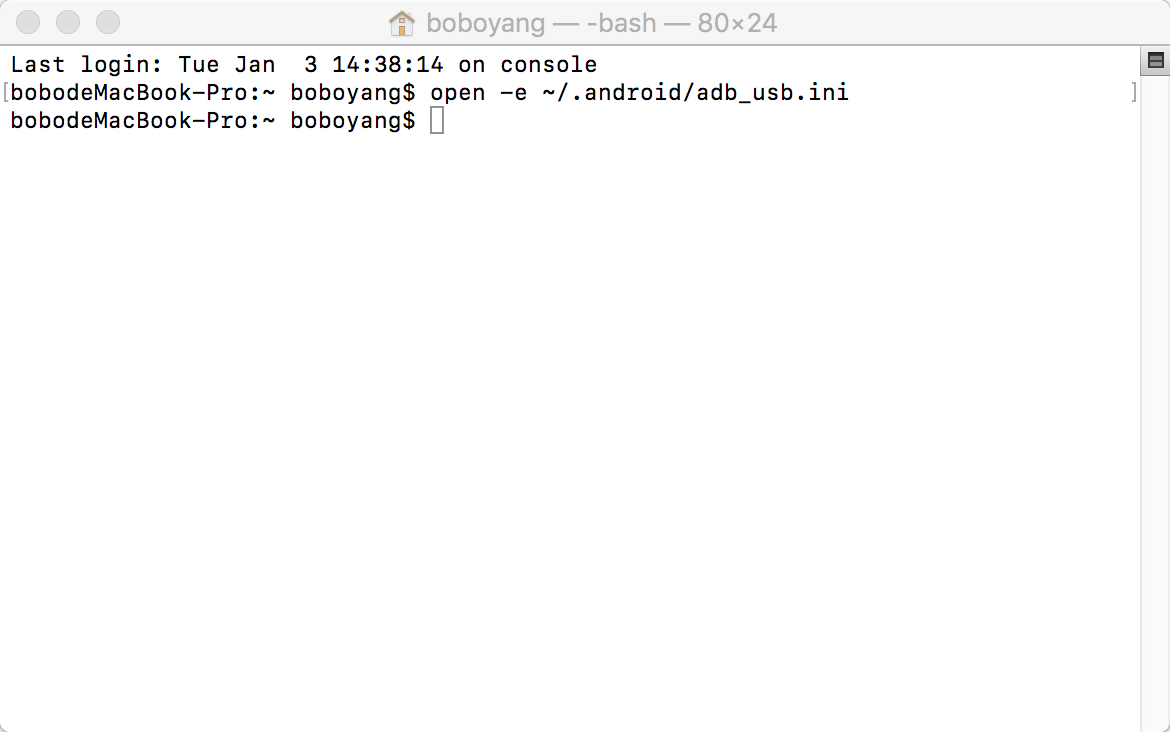Image resolution: width=1170 pixels, height=732 pixels.
Task: Click the window title 'boboyang — -bash — 80×24'
Action: pyautogui.click(x=601, y=23)
